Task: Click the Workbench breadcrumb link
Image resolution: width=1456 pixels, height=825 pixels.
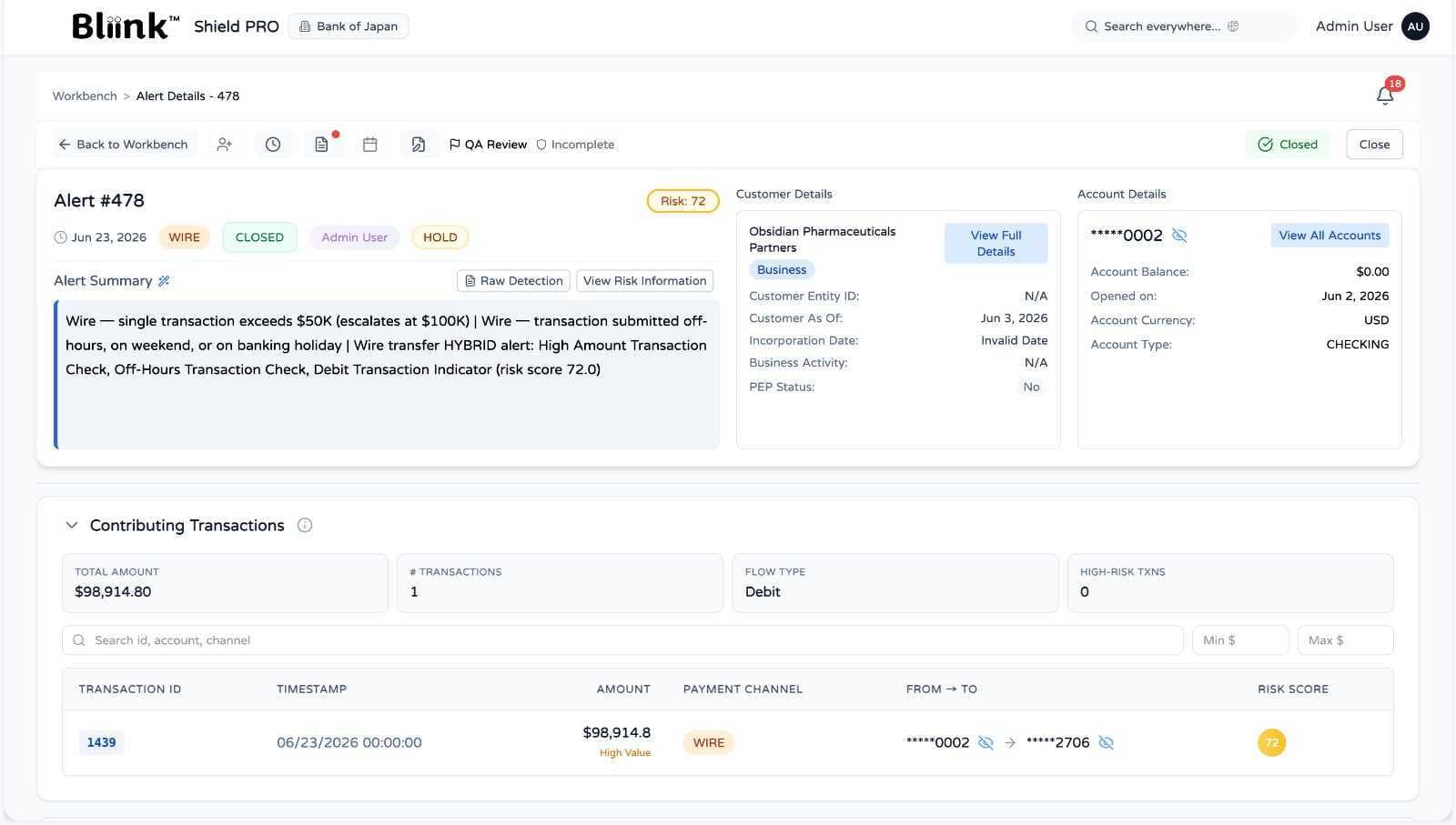Action: (x=85, y=96)
